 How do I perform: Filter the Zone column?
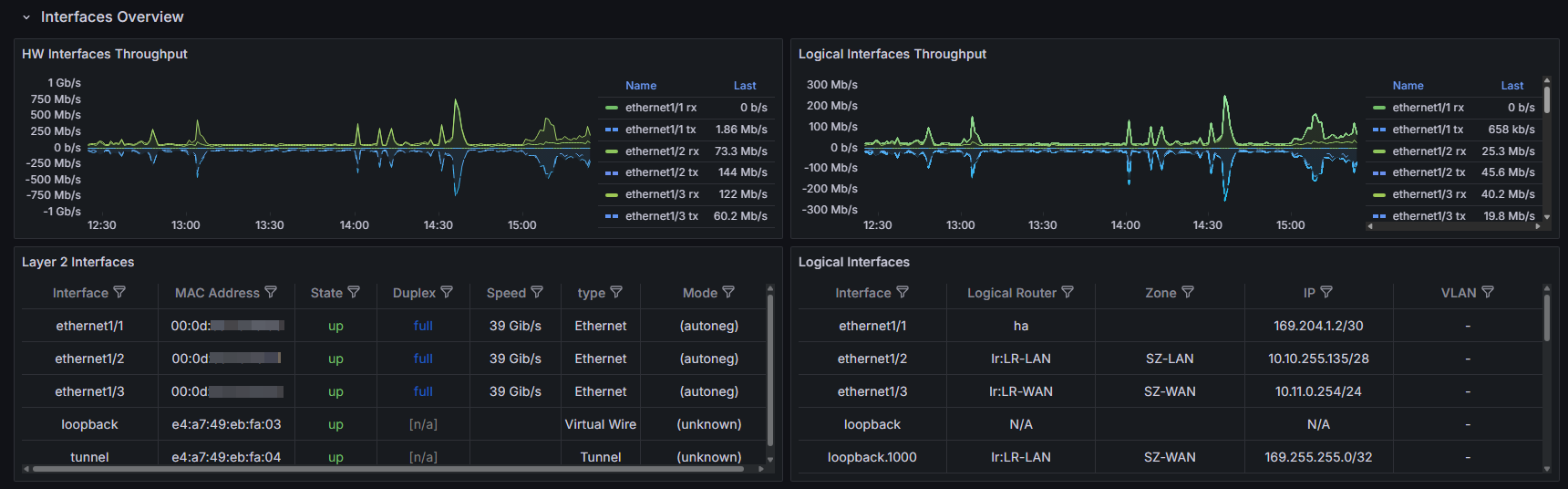click(1188, 293)
